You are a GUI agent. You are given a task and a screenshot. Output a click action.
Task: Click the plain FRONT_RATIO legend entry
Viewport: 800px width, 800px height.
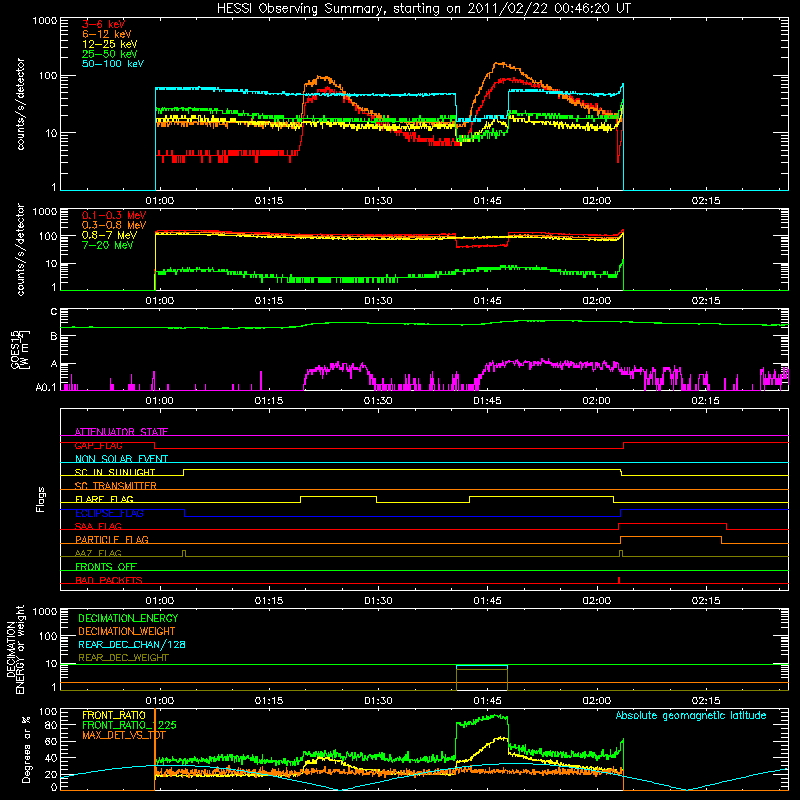pos(114,715)
